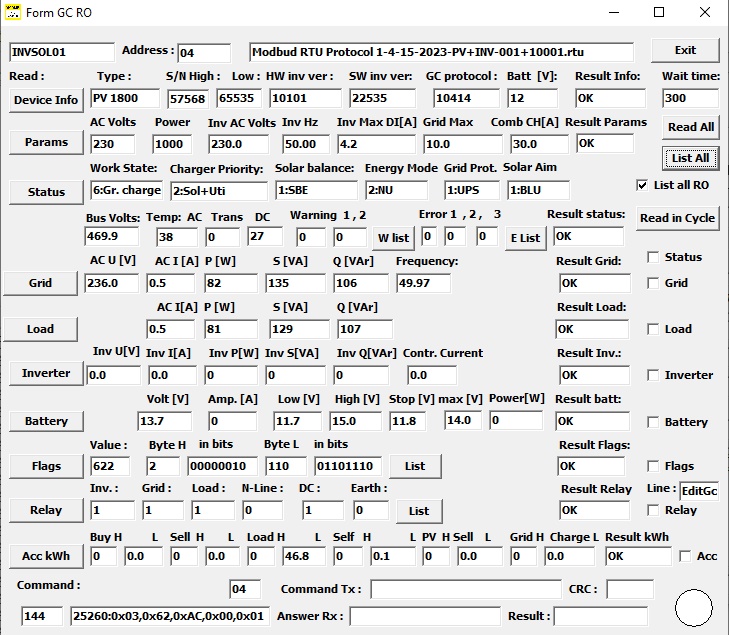Click the Frequency field showing 49.97
729x635 pixels.
(424, 283)
